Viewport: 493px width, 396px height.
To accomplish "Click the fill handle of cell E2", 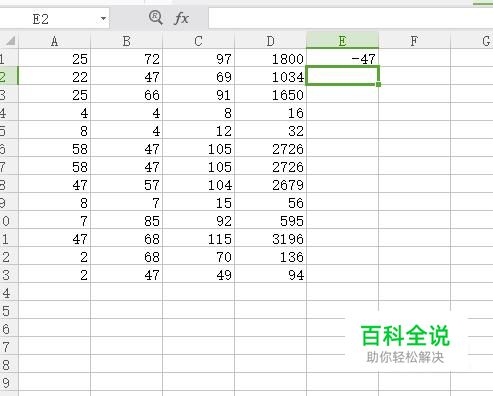I will click(378, 84).
